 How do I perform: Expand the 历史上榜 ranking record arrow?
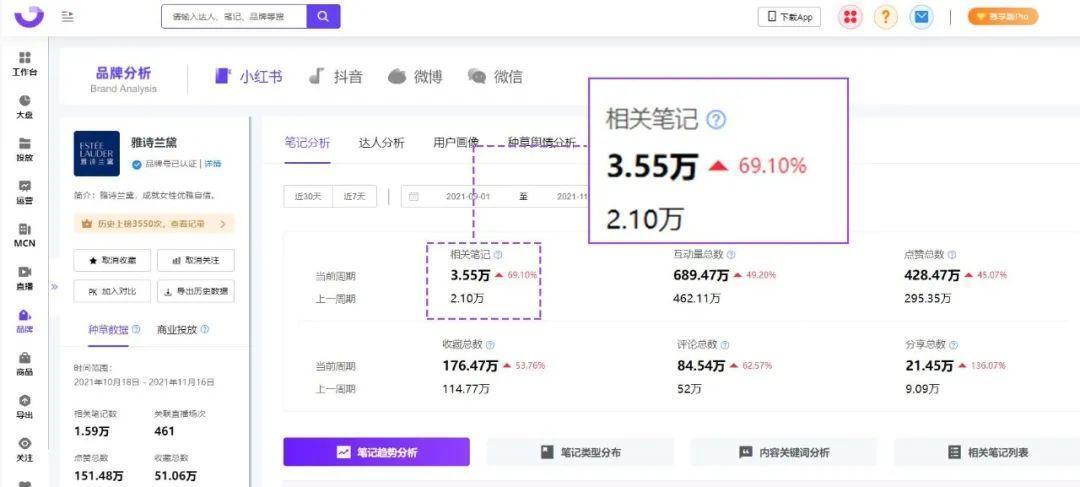pos(222,224)
